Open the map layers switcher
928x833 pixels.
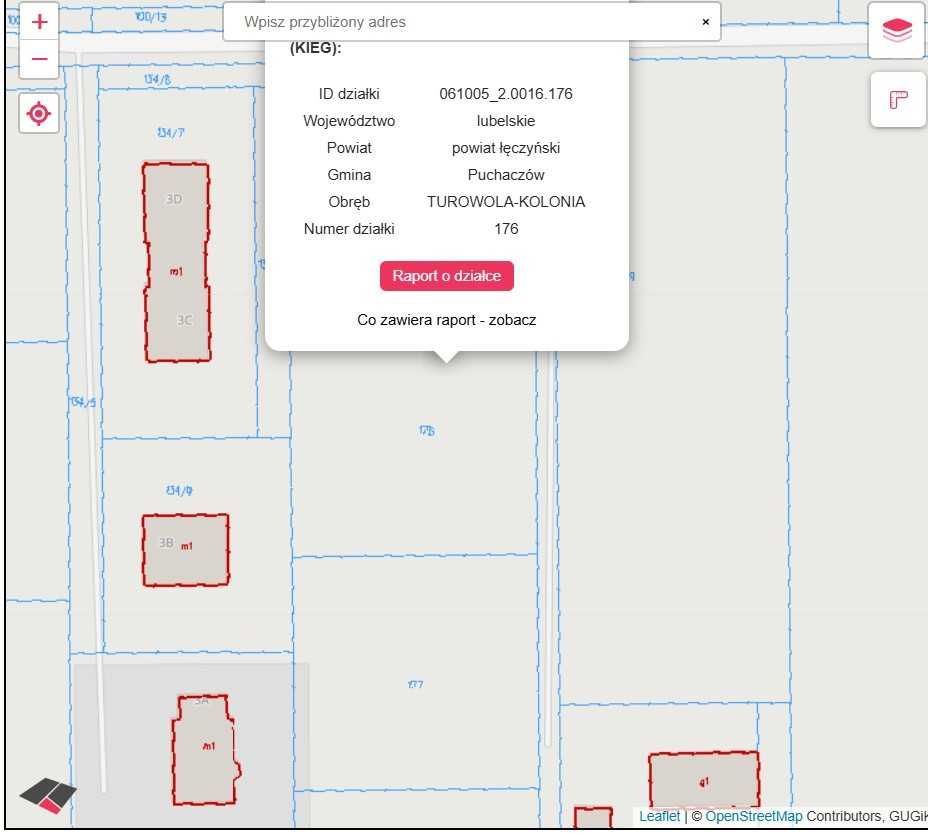pos(897,30)
